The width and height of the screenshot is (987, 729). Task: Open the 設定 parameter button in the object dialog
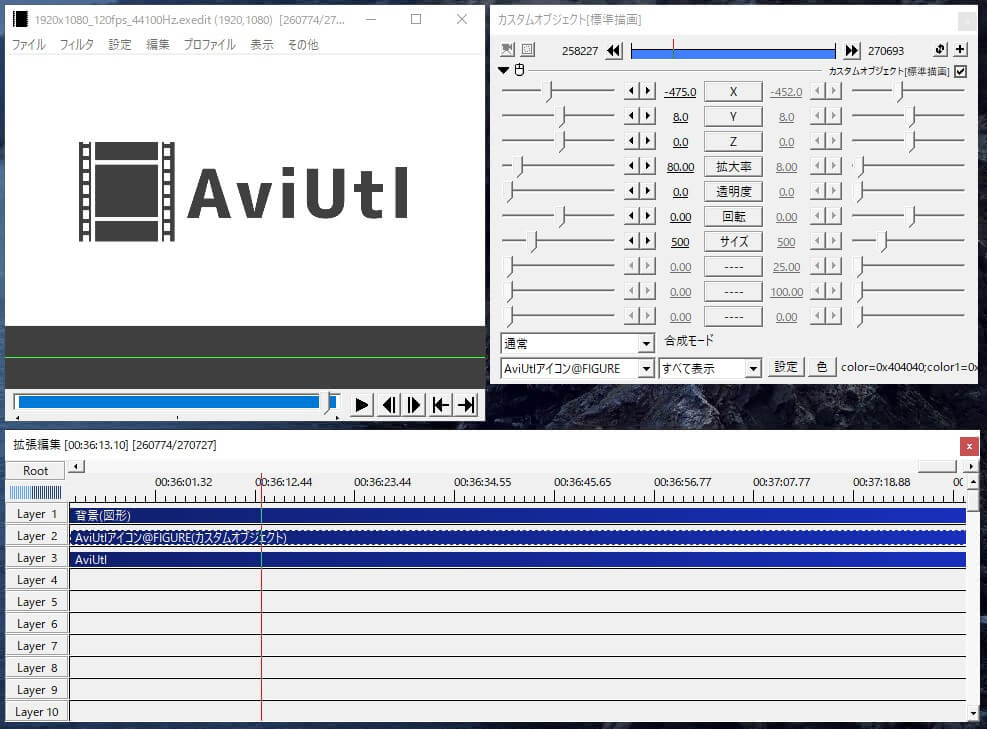click(x=786, y=367)
